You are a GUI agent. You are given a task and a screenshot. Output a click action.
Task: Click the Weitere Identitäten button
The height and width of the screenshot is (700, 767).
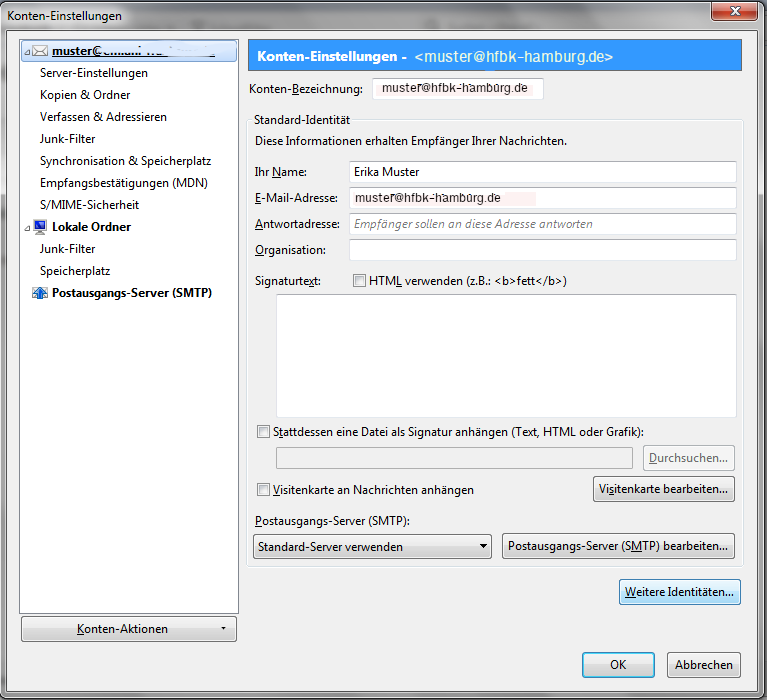click(680, 592)
